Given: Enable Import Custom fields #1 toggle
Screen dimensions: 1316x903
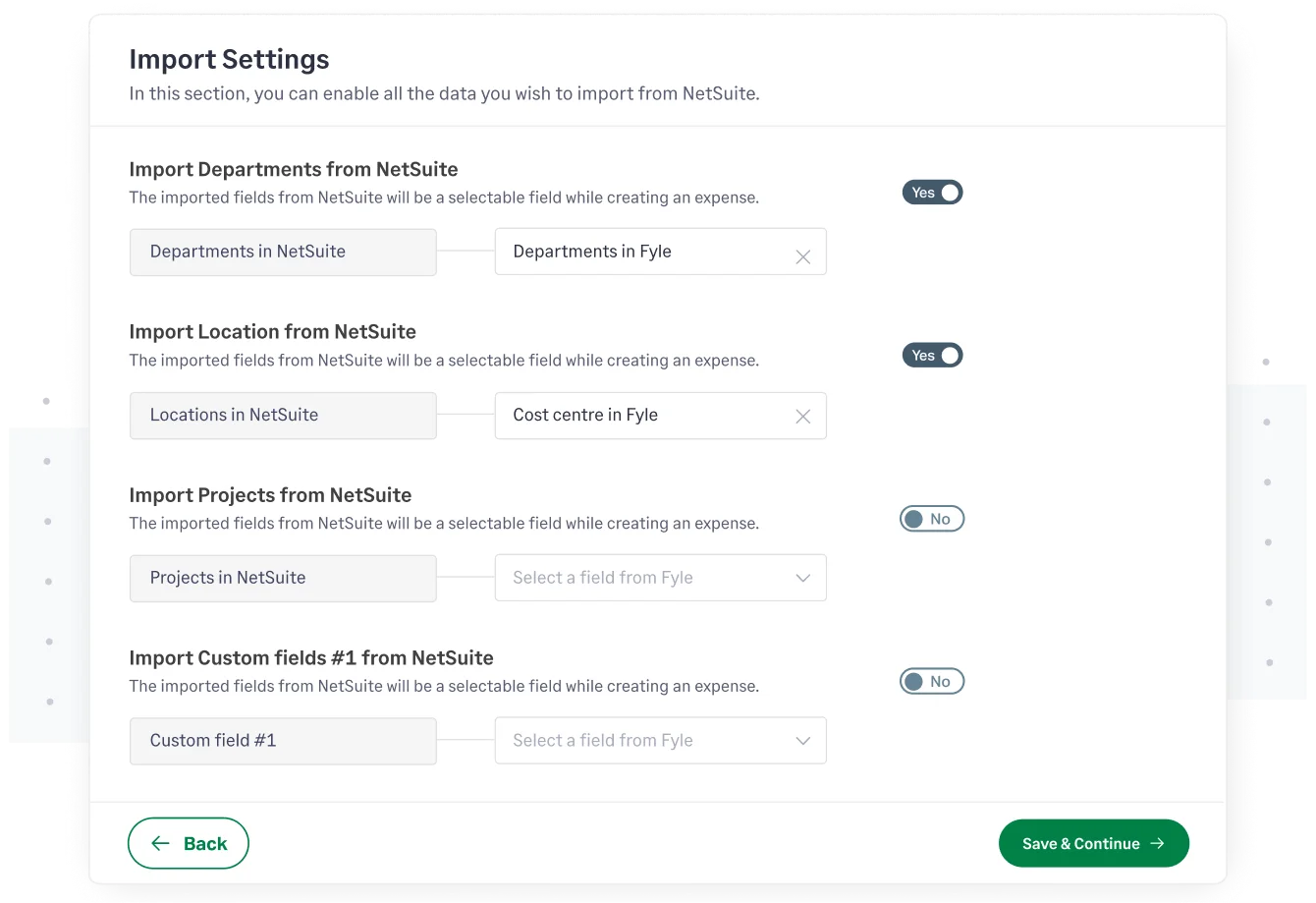Looking at the screenshot, I should [932, 682].
